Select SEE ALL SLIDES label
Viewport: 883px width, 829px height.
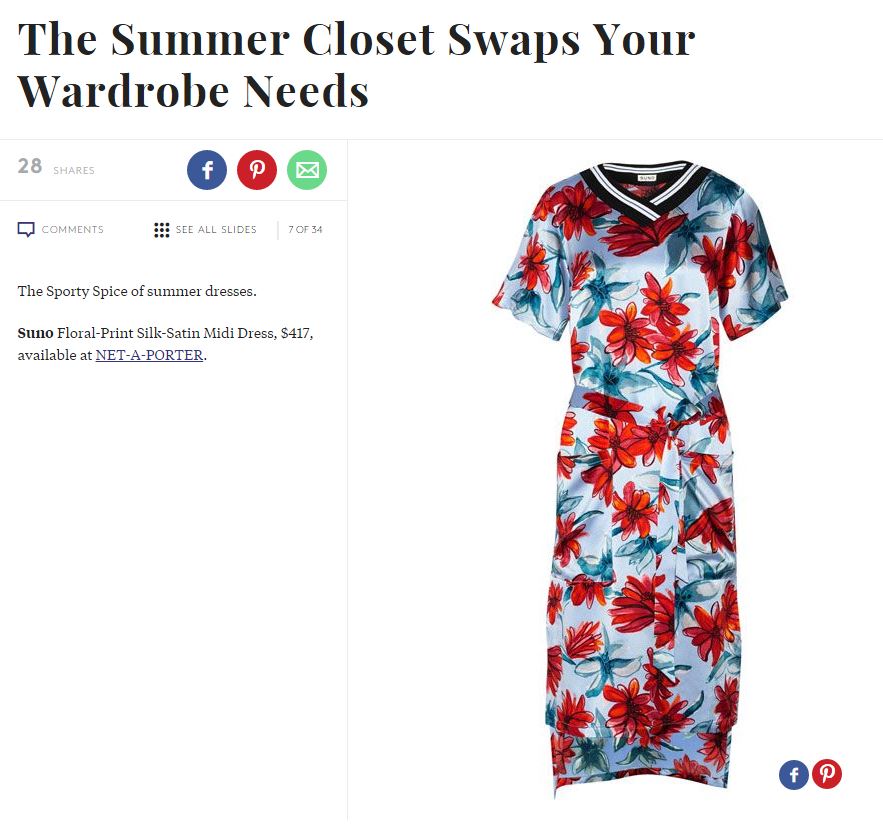[x=216, y=230]
